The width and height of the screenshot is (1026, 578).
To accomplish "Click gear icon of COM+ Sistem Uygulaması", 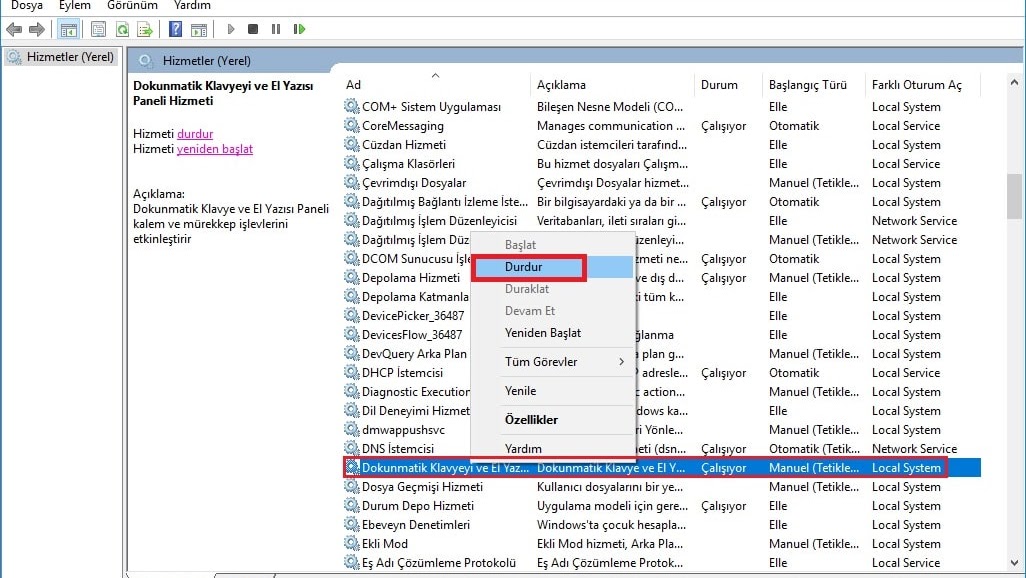I will click(352, 106).
